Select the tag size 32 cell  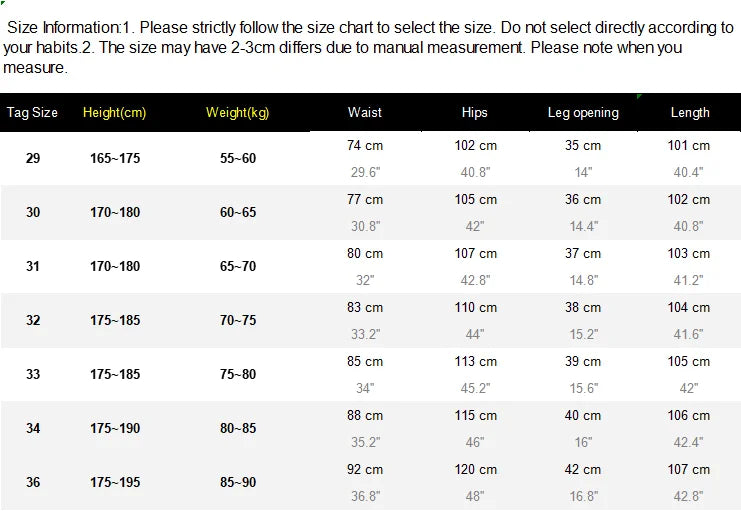click(33, 321)
